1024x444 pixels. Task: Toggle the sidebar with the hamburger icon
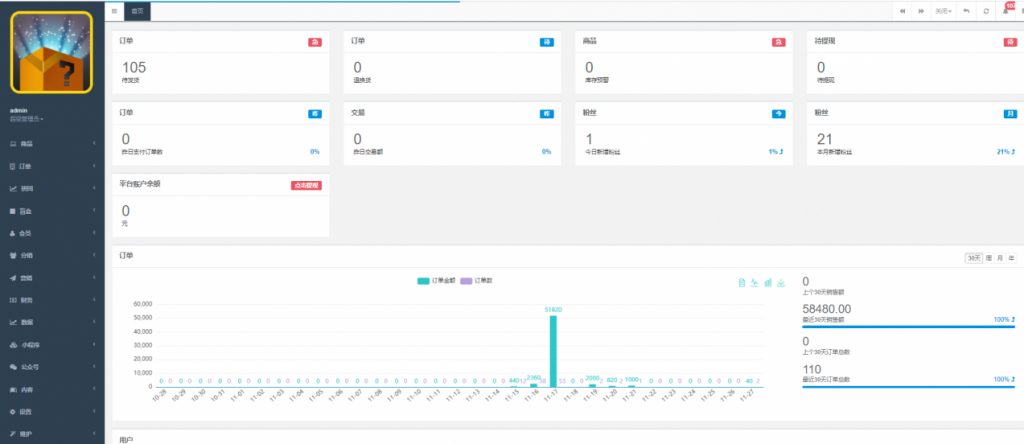pyautogui.click(x=114, y=11)
